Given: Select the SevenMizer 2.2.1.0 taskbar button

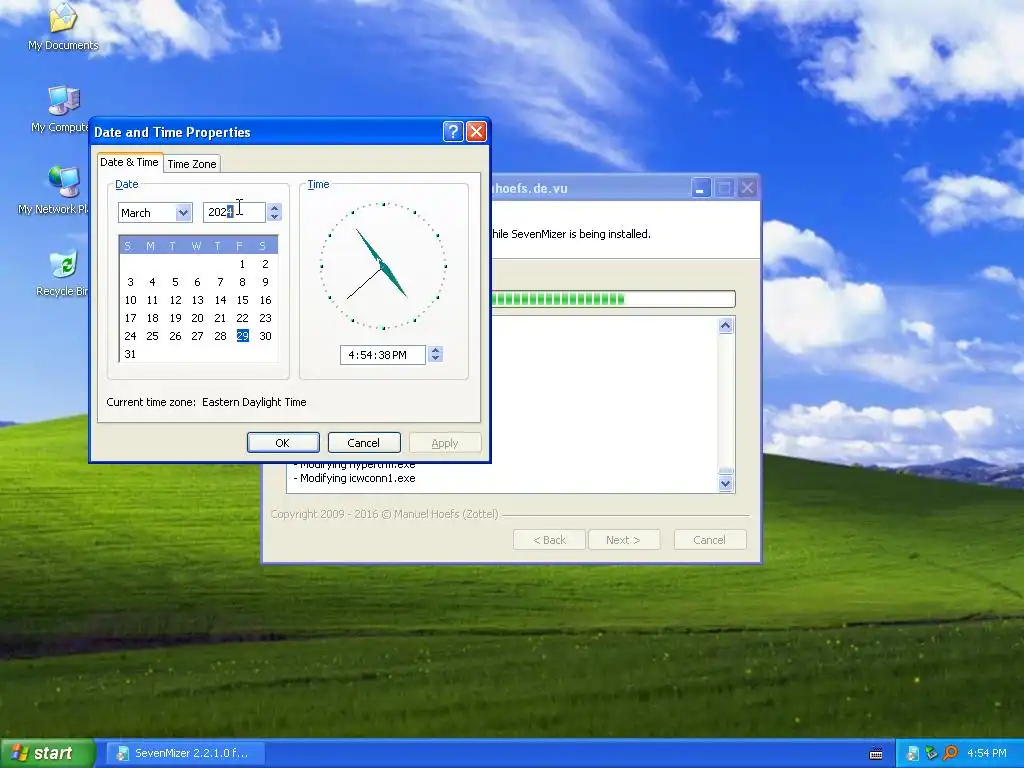Looking at the screenshot, I should pyautogui.click(x=184, y=753).
